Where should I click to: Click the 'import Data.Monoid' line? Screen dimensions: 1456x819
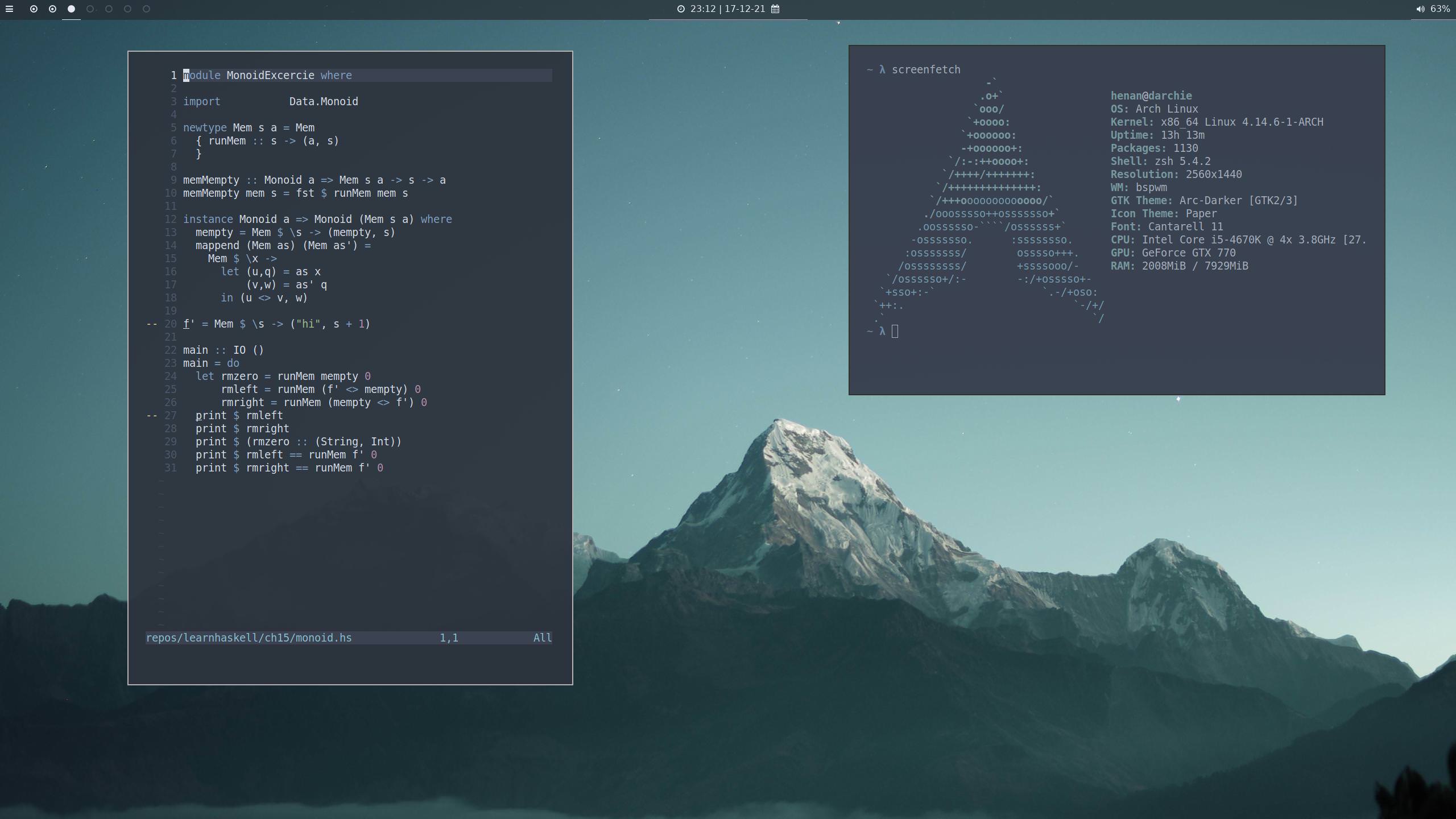[271, 101]
